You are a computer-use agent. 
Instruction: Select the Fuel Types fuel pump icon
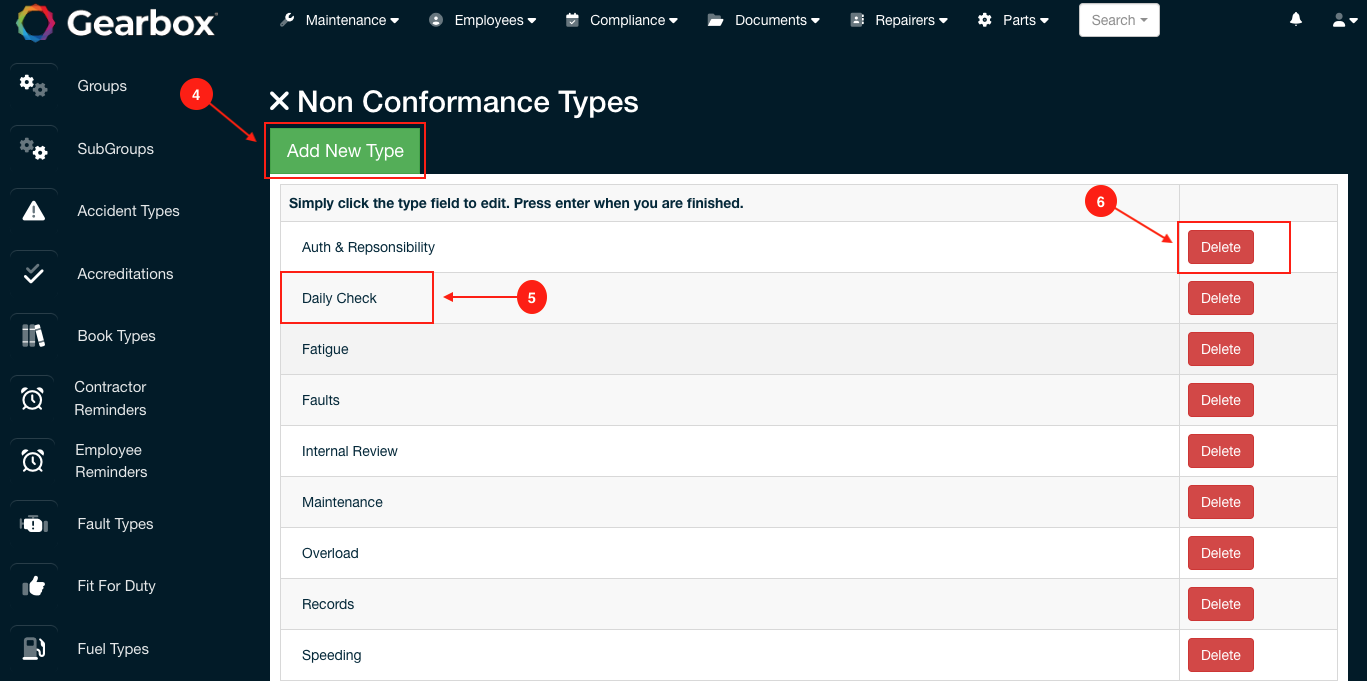(x=33, y=648)
